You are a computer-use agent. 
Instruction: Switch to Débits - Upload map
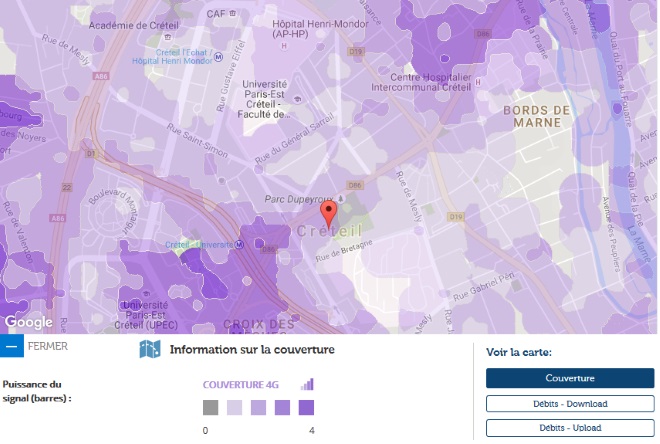click(x=569, y=427)
